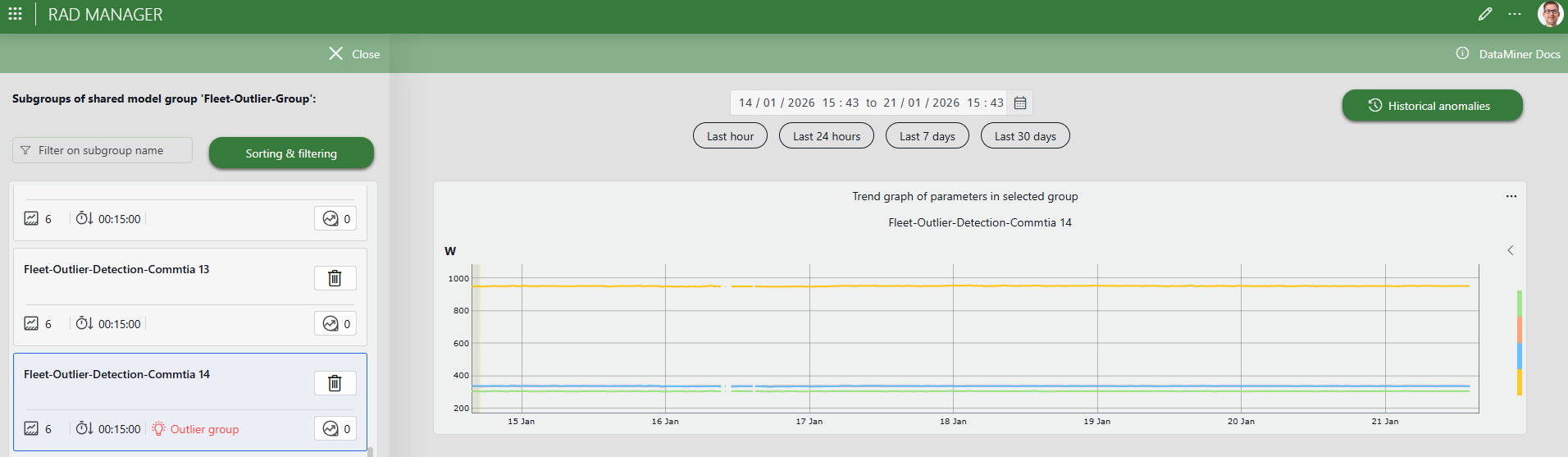
Task: Select the Last 7 days range
Action: (x=927, y=136)
